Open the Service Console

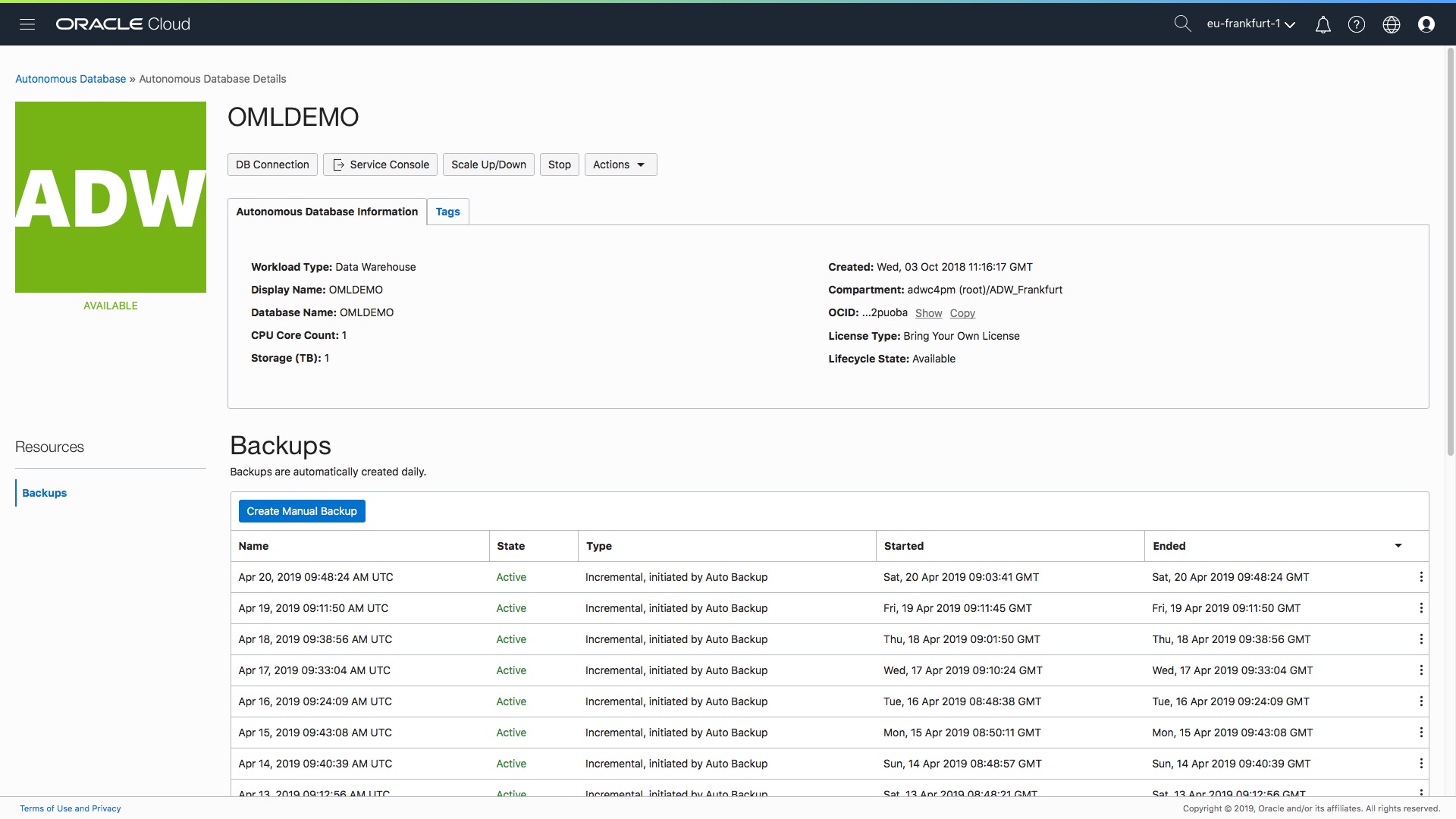(x=381, y=165)
